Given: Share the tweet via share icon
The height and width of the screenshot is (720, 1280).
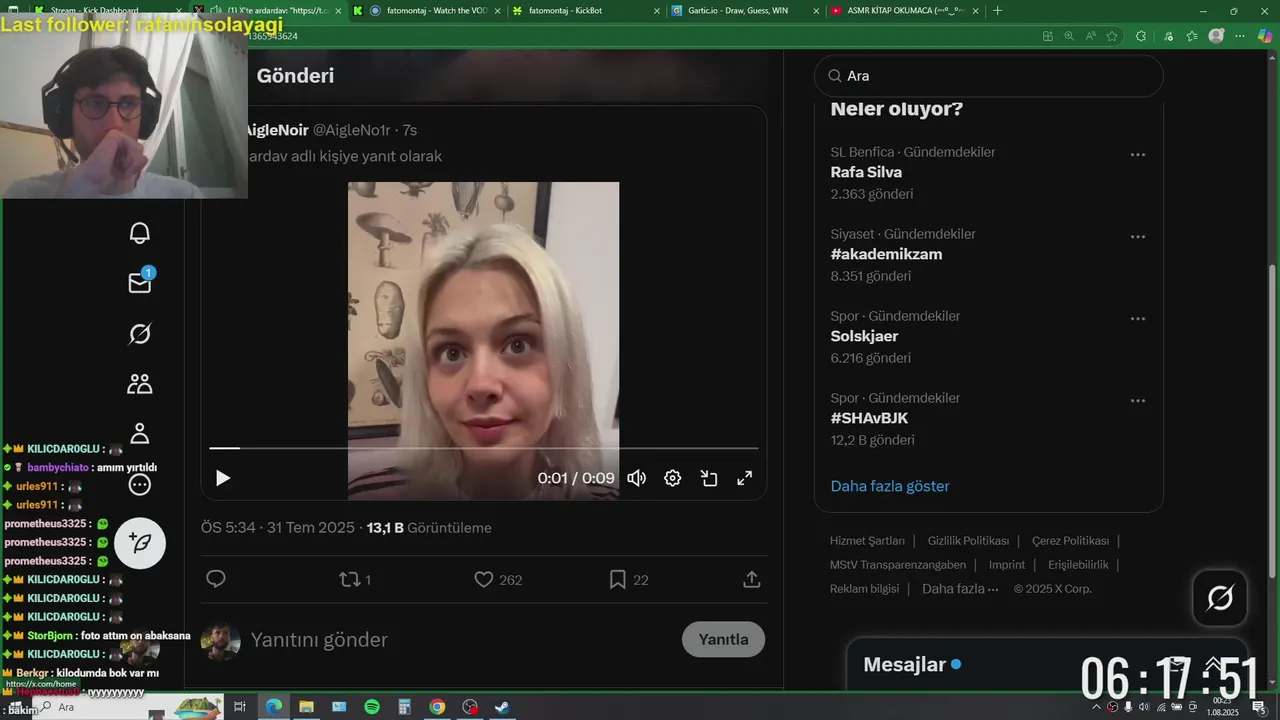Looking at the screenshot, I should [x=752, y=579].
